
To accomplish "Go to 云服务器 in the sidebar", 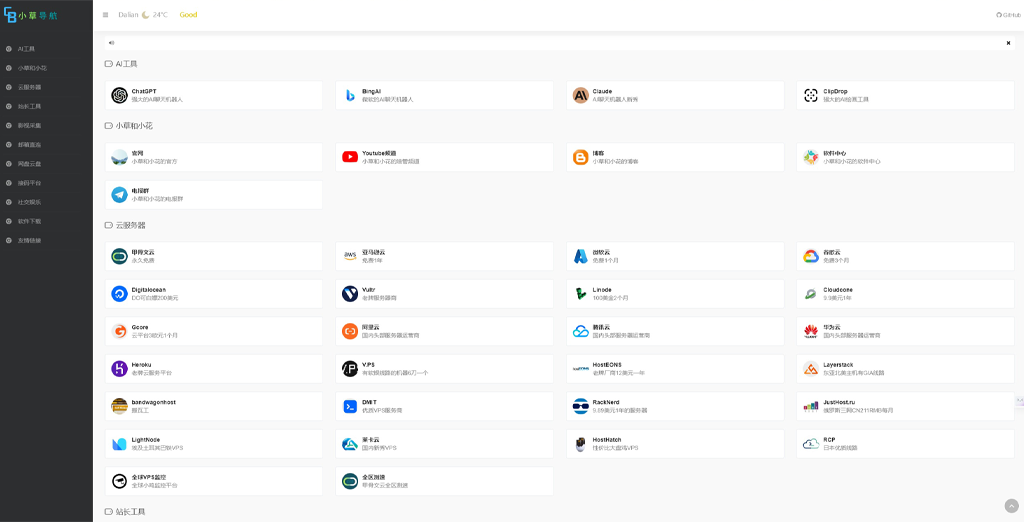I will (29, 87).
